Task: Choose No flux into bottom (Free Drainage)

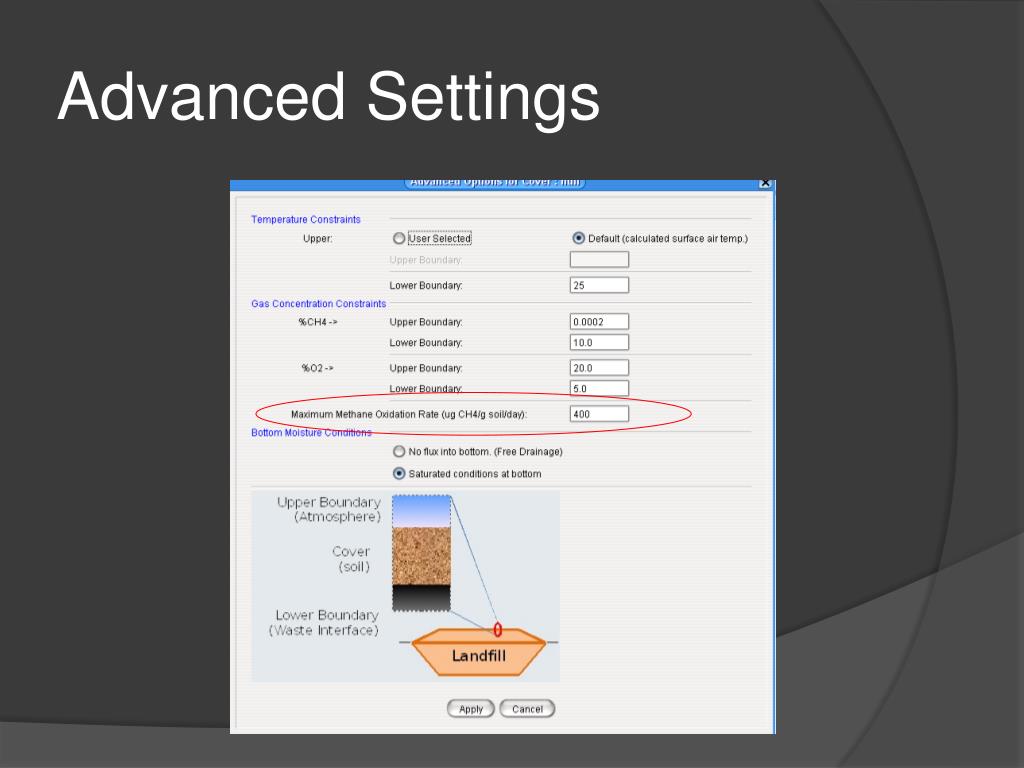Action: [x=399, y=451]
